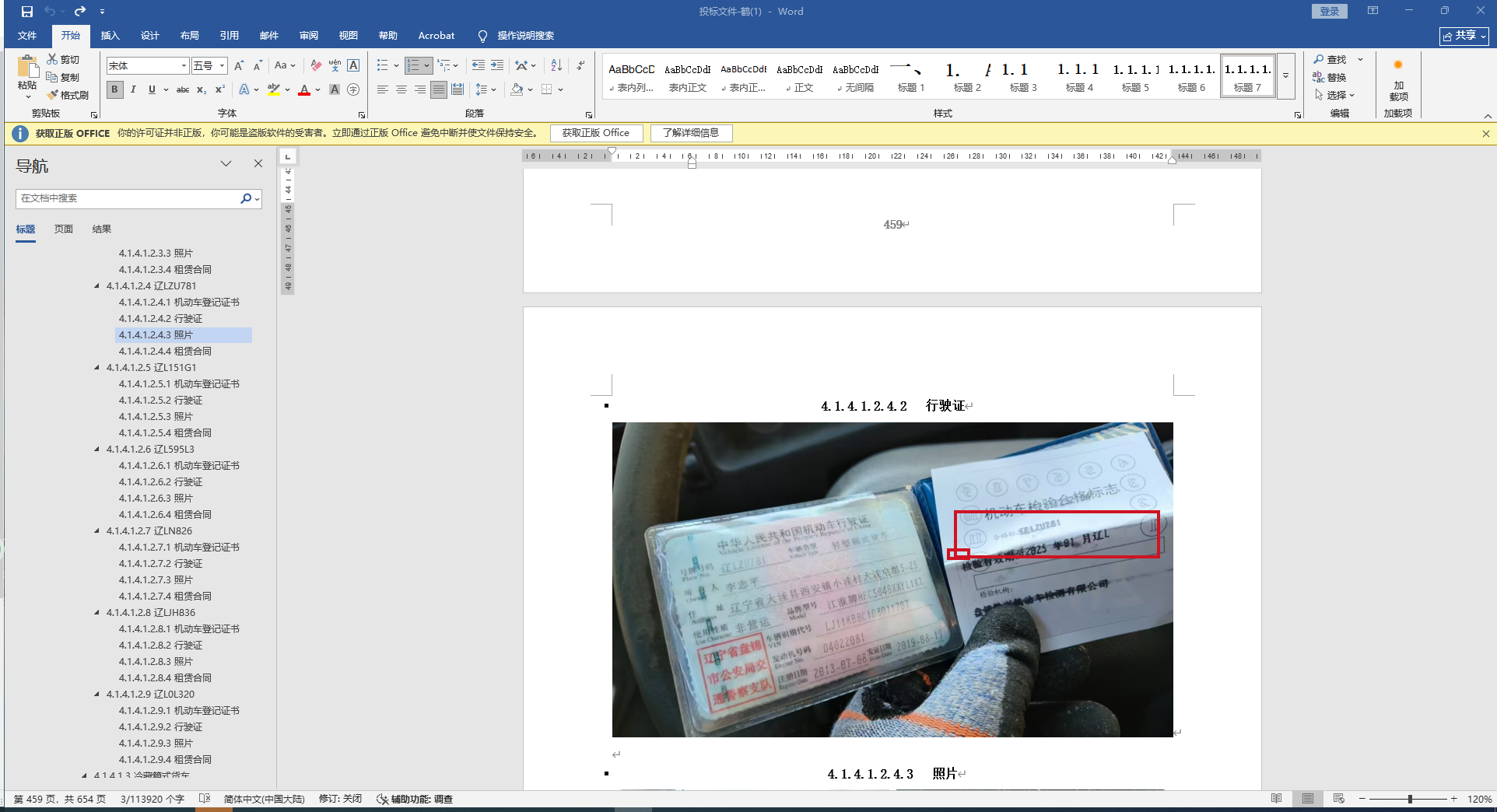Click 了解详细信息 button
This screenshot has height=812, width=1497.
tap(691, 133)
